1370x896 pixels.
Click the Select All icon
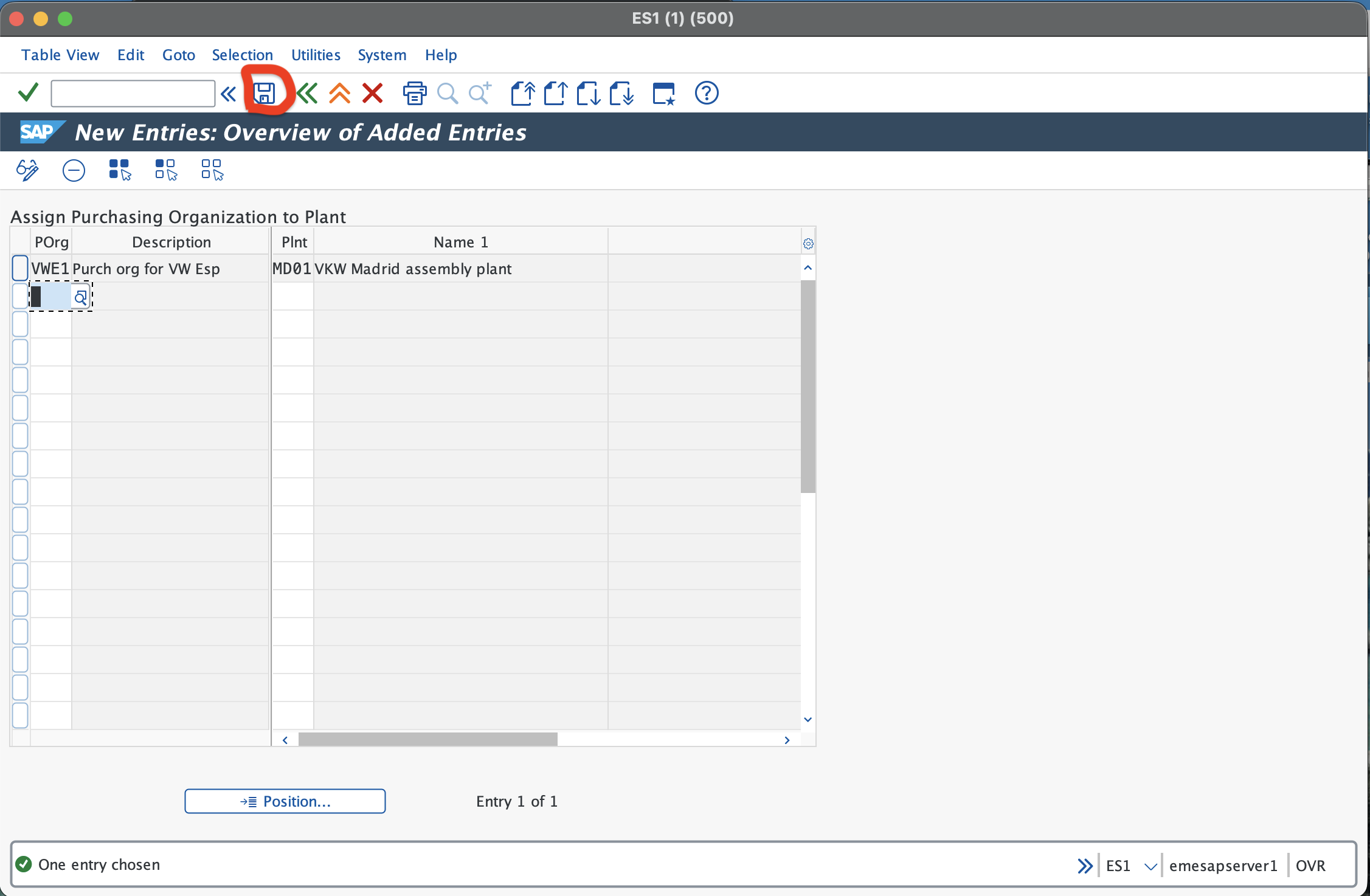coord(120,170)
